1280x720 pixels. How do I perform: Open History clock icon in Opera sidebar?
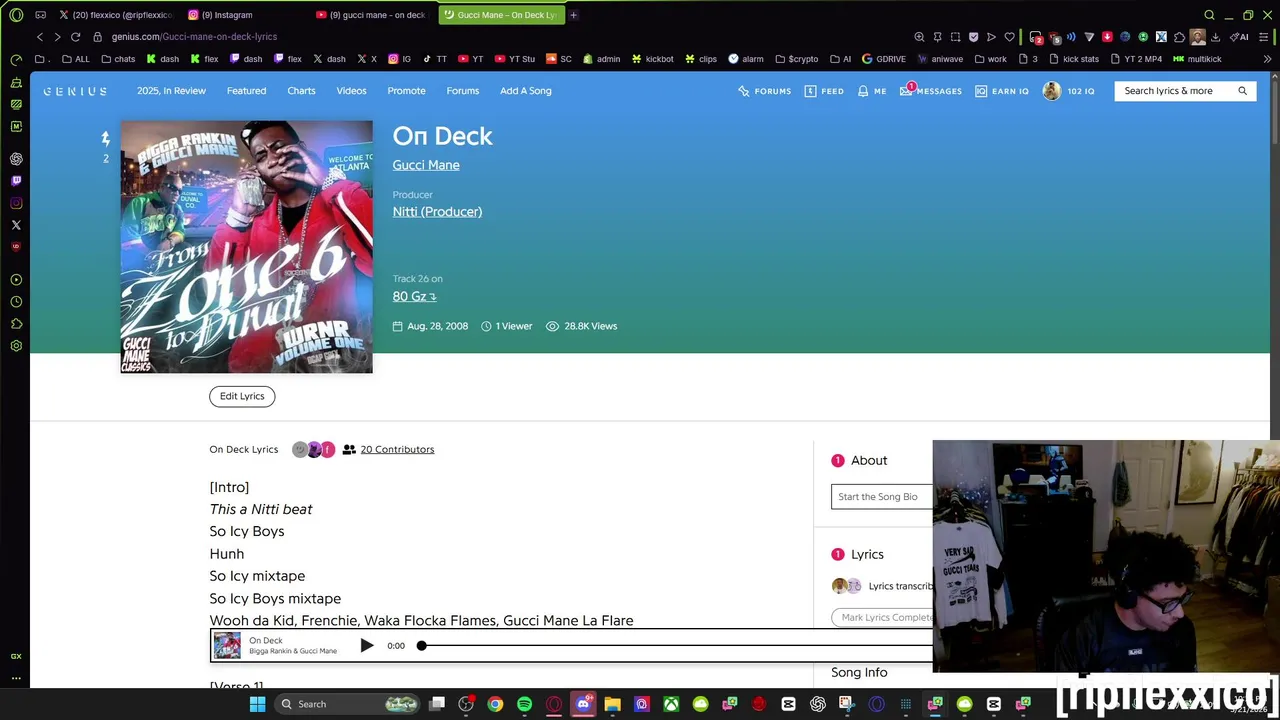pos(16,302)
